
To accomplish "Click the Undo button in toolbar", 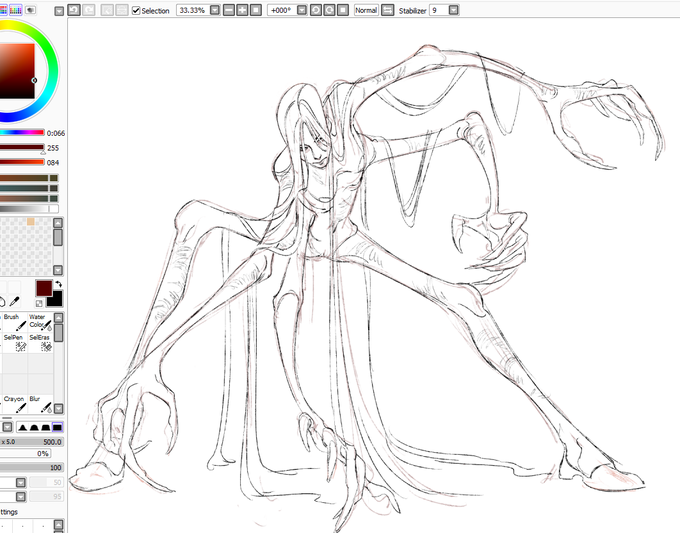I will coord(74,10).
